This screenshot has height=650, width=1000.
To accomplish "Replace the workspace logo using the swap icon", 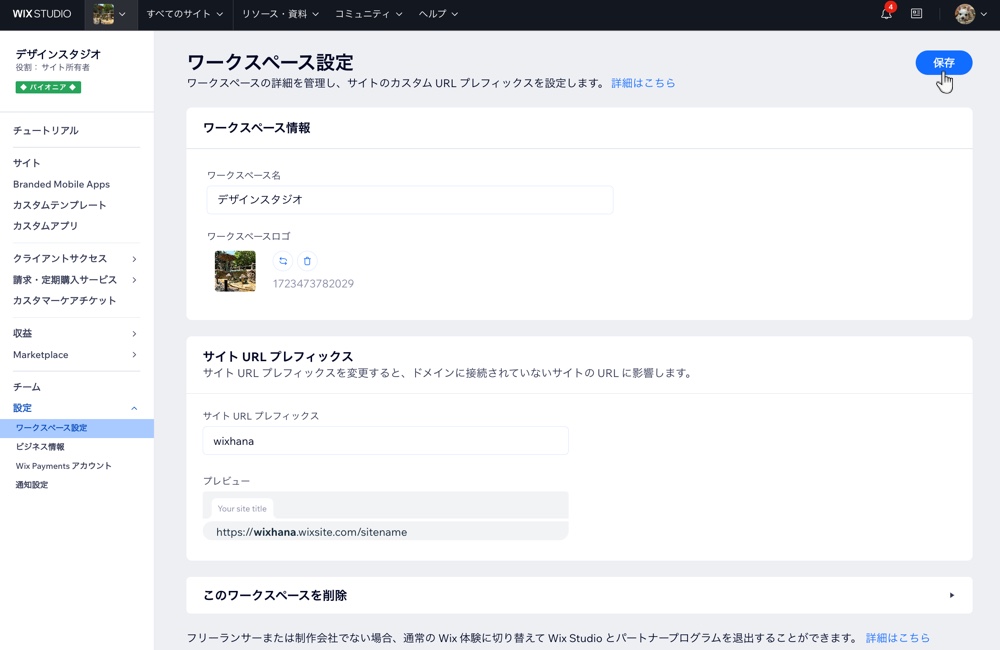I will coord(282,260).
